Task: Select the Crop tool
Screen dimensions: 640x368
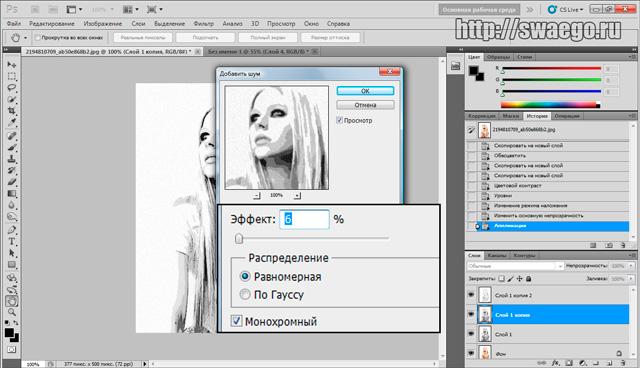Action: [x=11, y=111]
